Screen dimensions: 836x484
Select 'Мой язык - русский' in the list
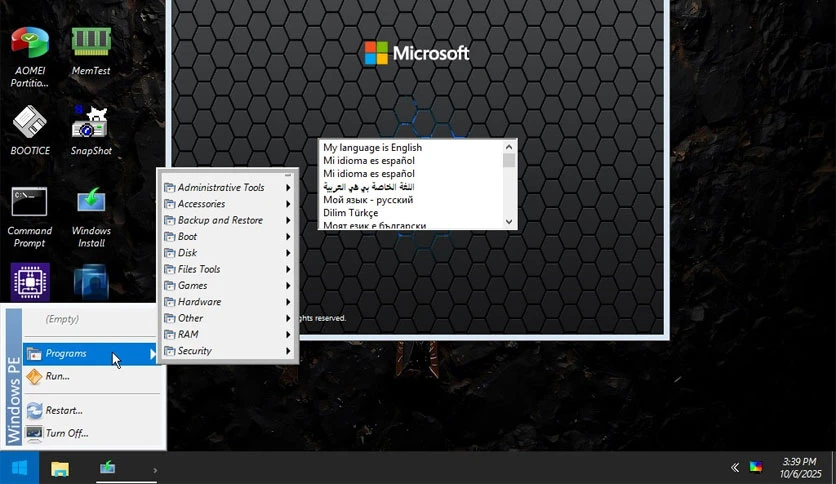coord(411,200)
